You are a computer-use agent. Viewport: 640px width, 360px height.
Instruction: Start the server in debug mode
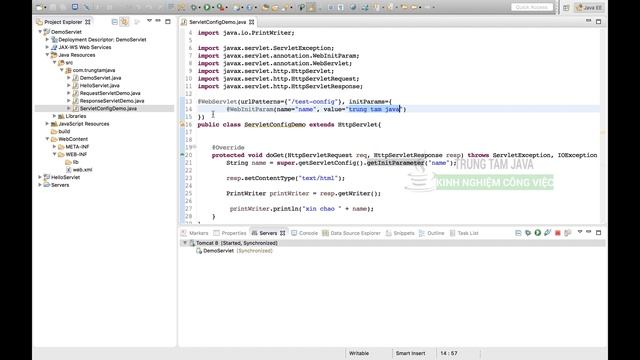528,233
